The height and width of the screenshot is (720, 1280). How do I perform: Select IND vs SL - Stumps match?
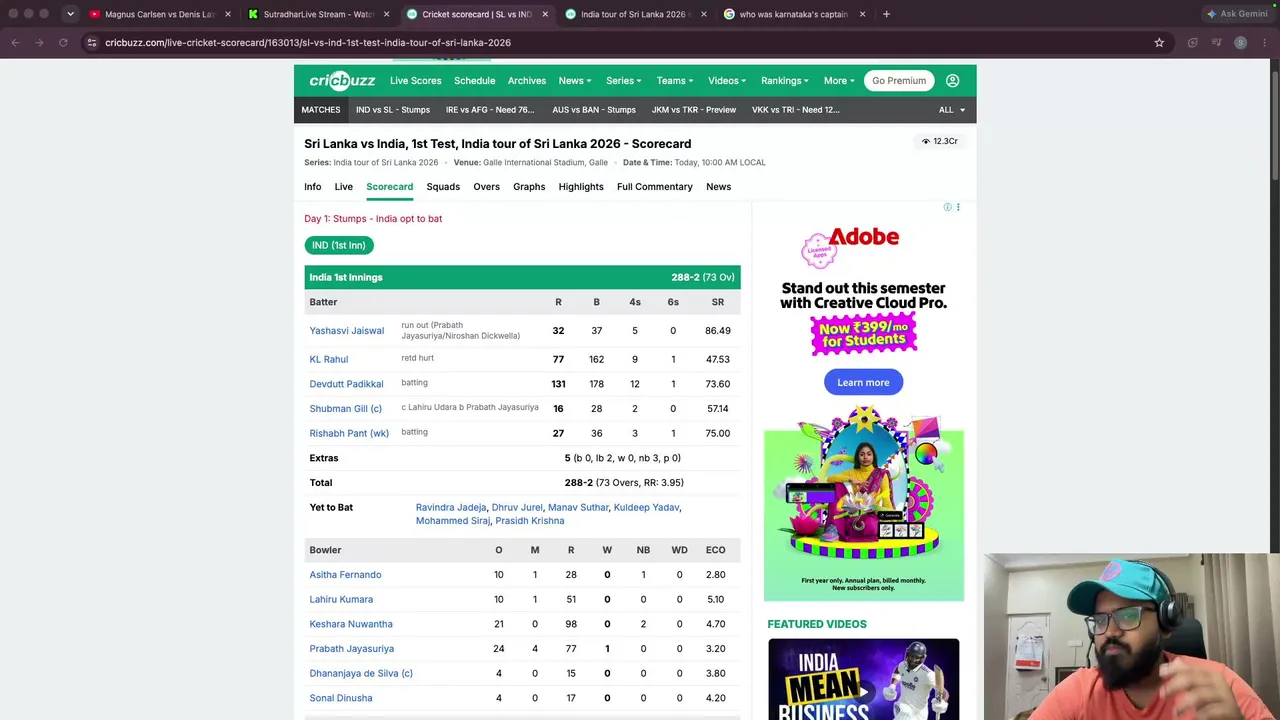pos(393,110)
